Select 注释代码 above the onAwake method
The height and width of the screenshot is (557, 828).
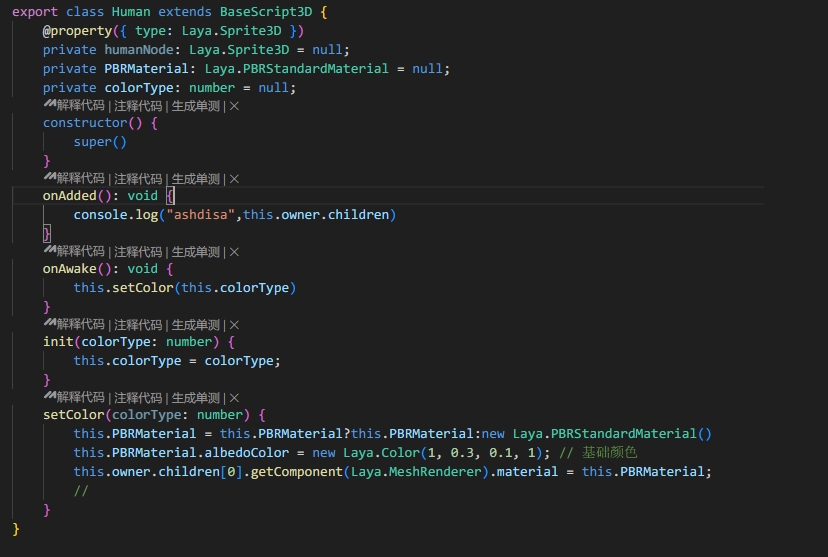138,252
